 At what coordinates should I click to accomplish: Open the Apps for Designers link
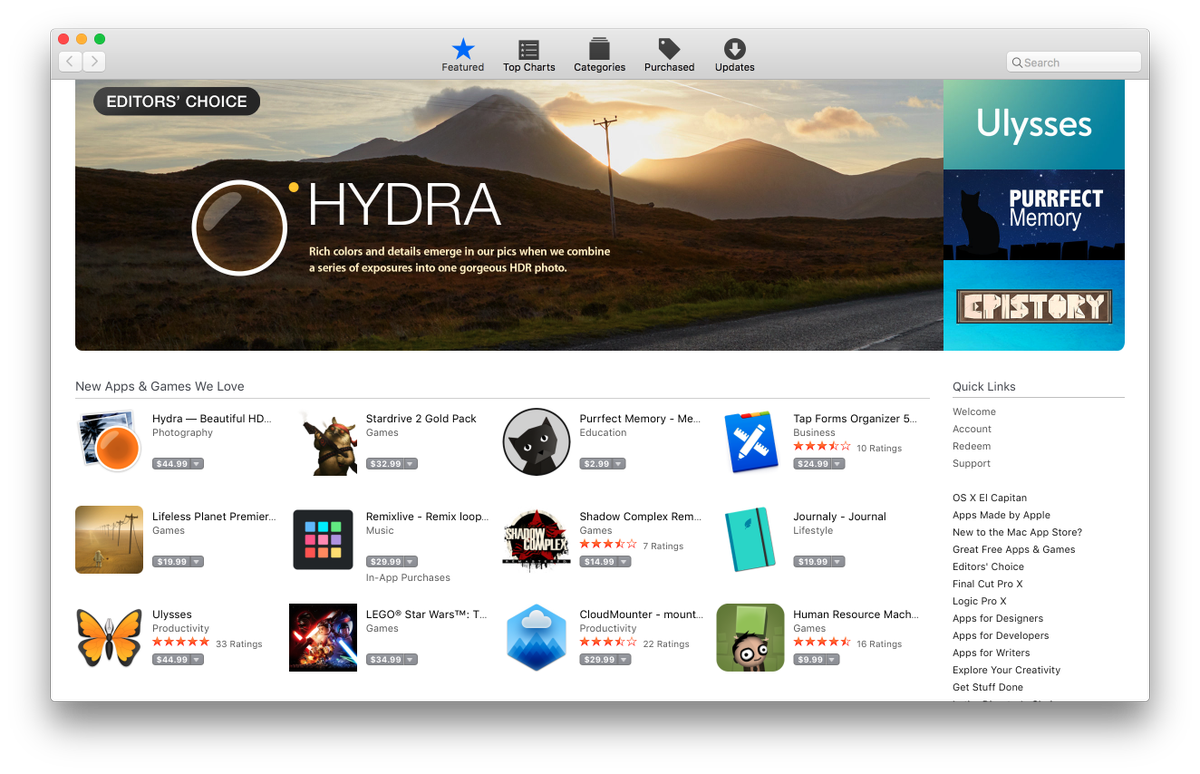click(997, 618)
